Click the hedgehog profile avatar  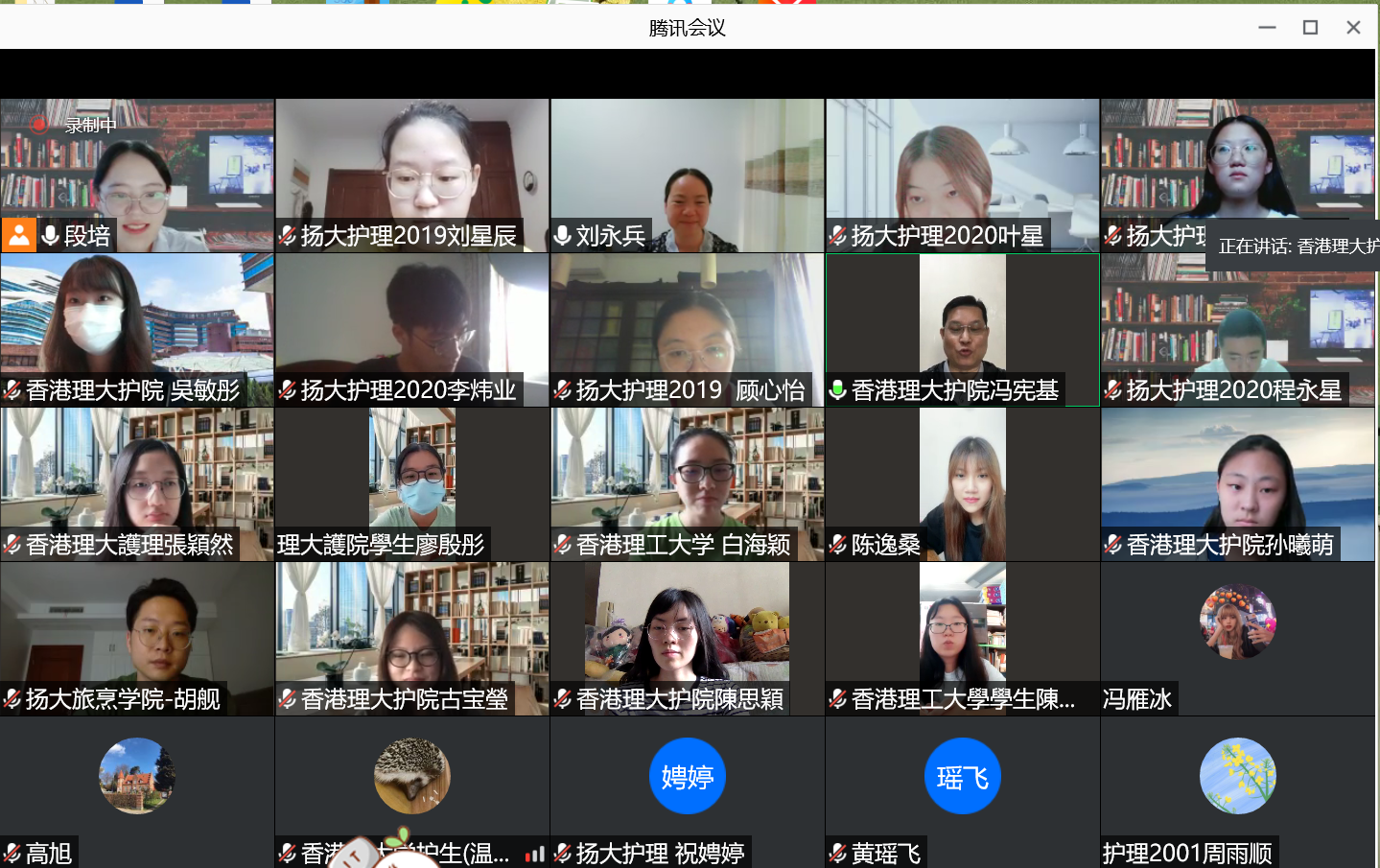point(412,776)
